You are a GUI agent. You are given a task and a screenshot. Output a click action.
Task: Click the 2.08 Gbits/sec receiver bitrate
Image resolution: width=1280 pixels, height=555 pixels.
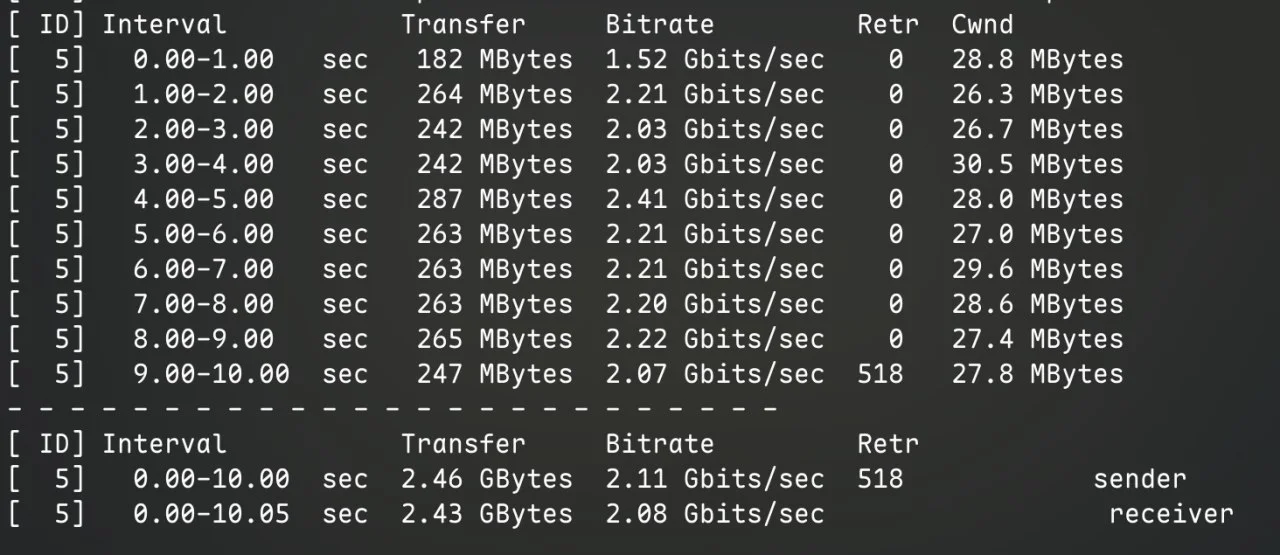[x=714, y=514]
